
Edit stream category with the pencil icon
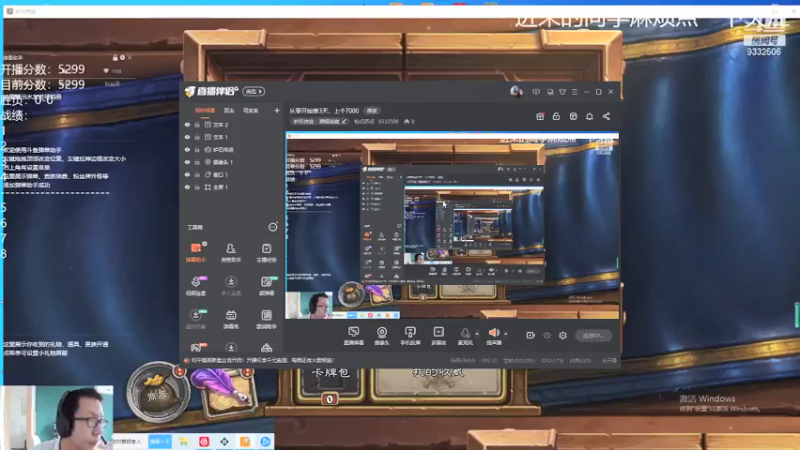click(x=344, y=121)
